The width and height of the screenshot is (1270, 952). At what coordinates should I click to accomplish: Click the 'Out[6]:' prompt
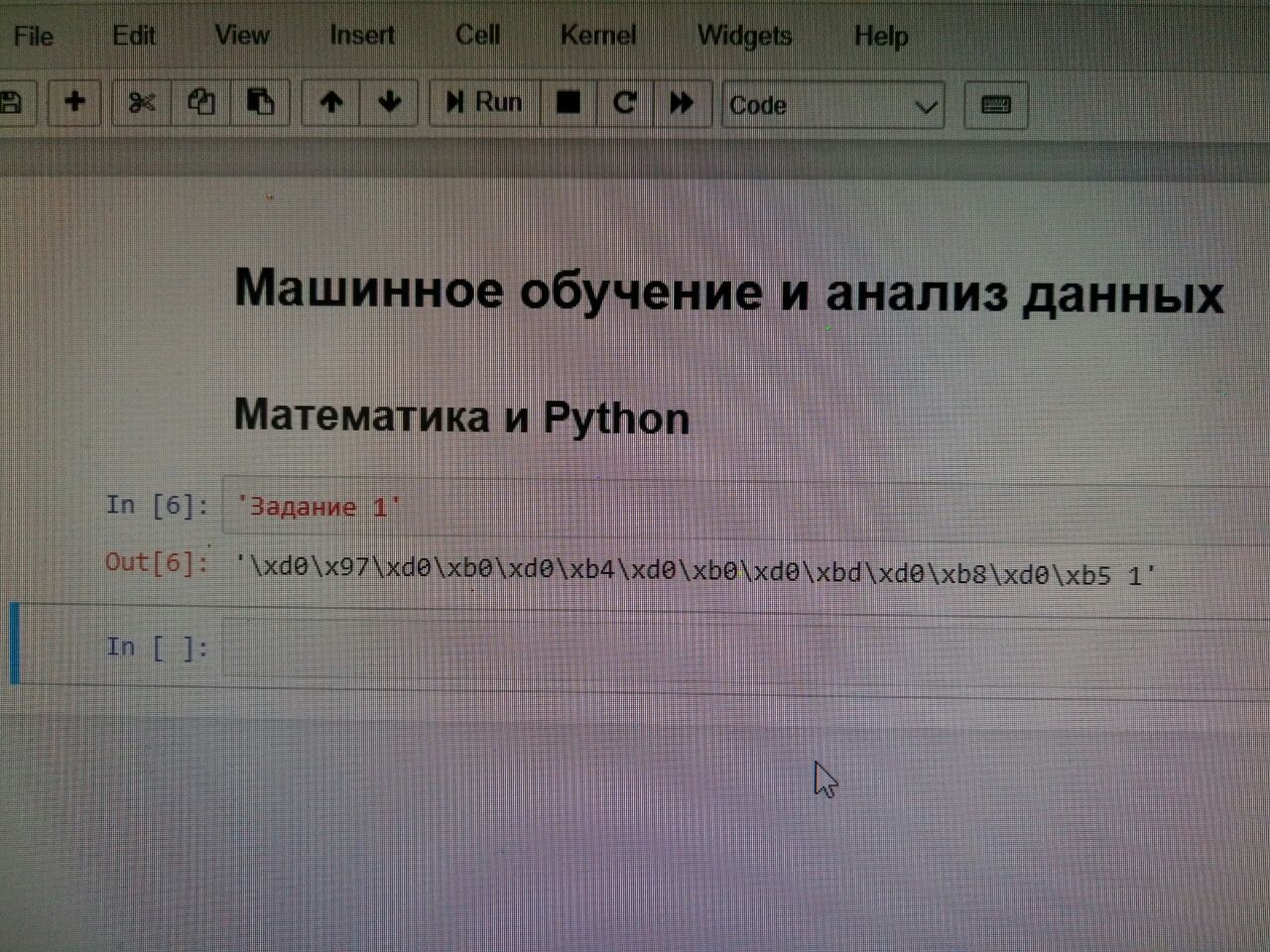157,562
